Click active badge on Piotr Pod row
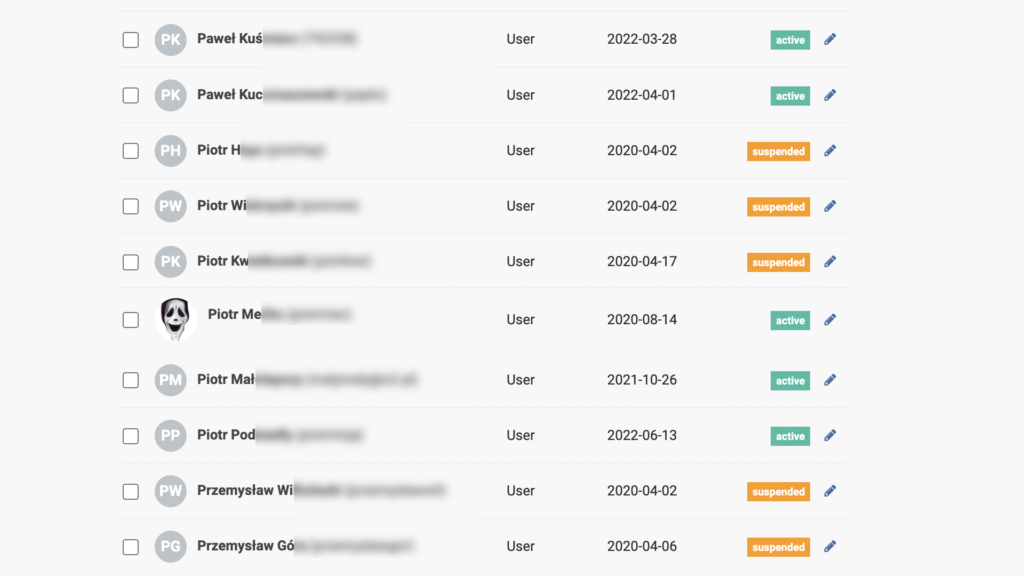Screen dimensions: 1024x576 click(x=790, y=436)
